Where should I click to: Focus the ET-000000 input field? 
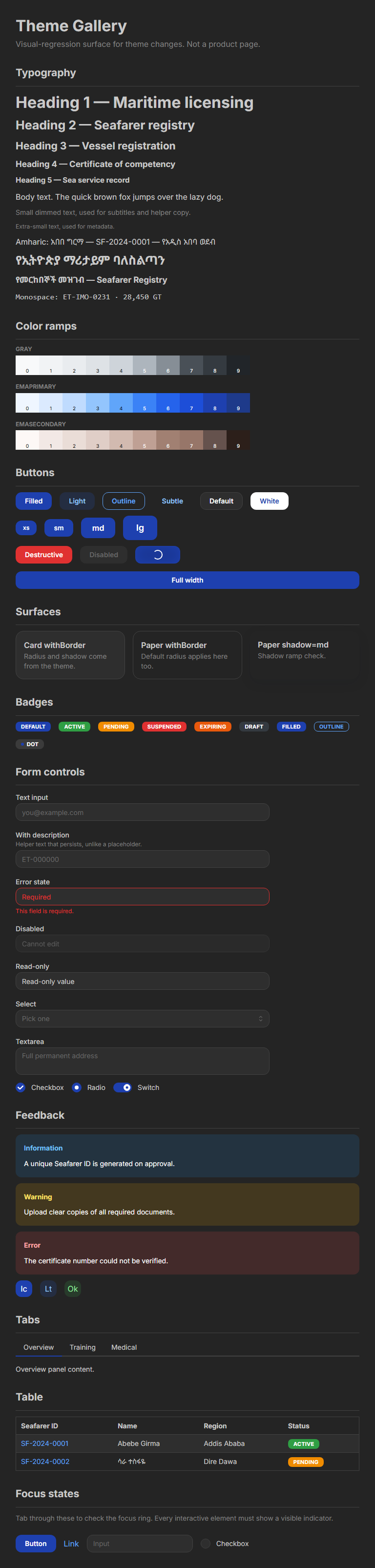tap(143, 859)
